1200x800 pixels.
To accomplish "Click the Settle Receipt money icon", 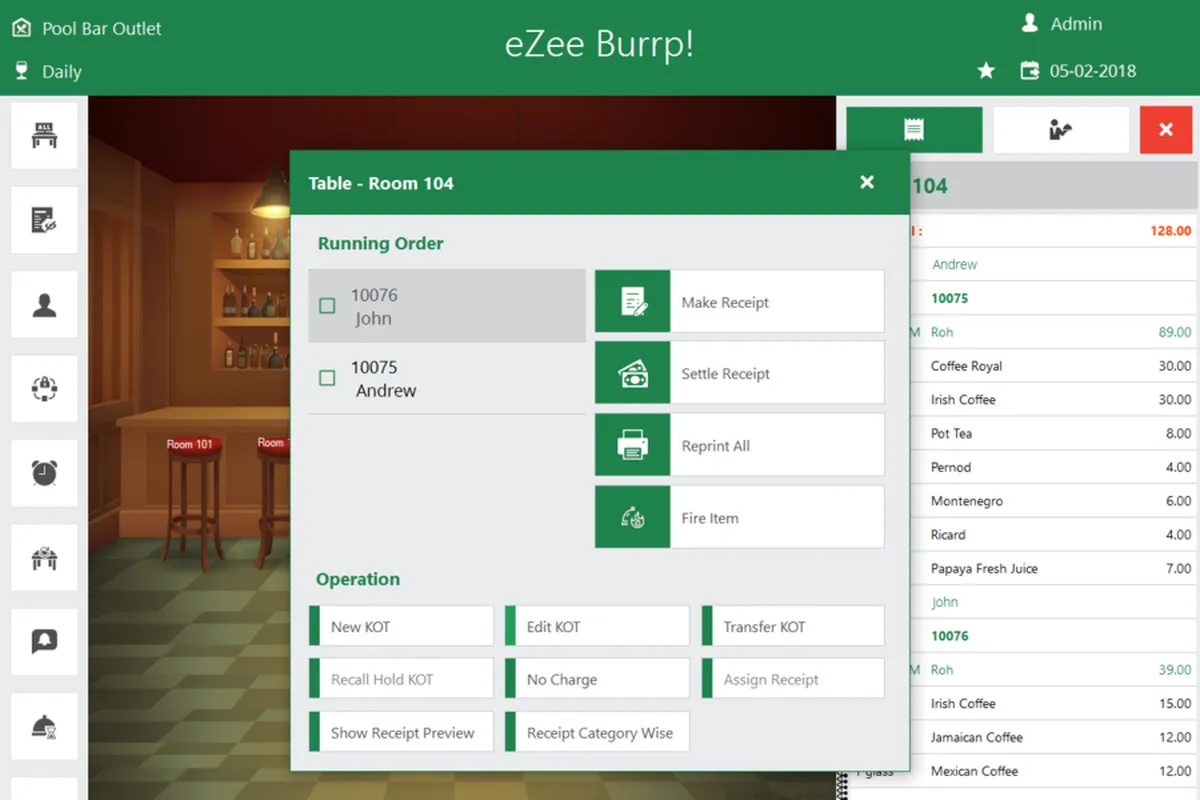I will click(x=632, y=373).
